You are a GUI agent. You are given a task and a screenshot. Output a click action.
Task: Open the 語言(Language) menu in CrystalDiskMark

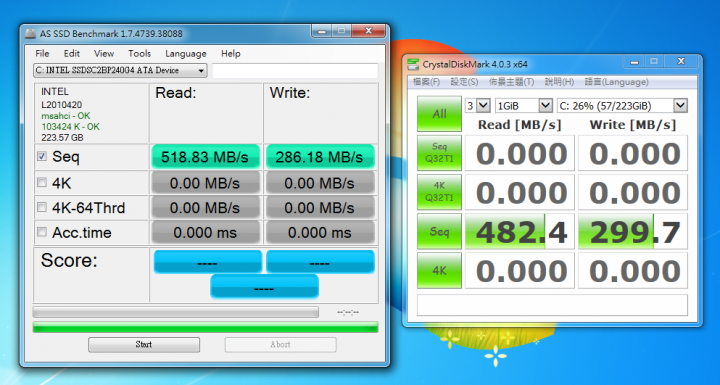click(616, 82)
